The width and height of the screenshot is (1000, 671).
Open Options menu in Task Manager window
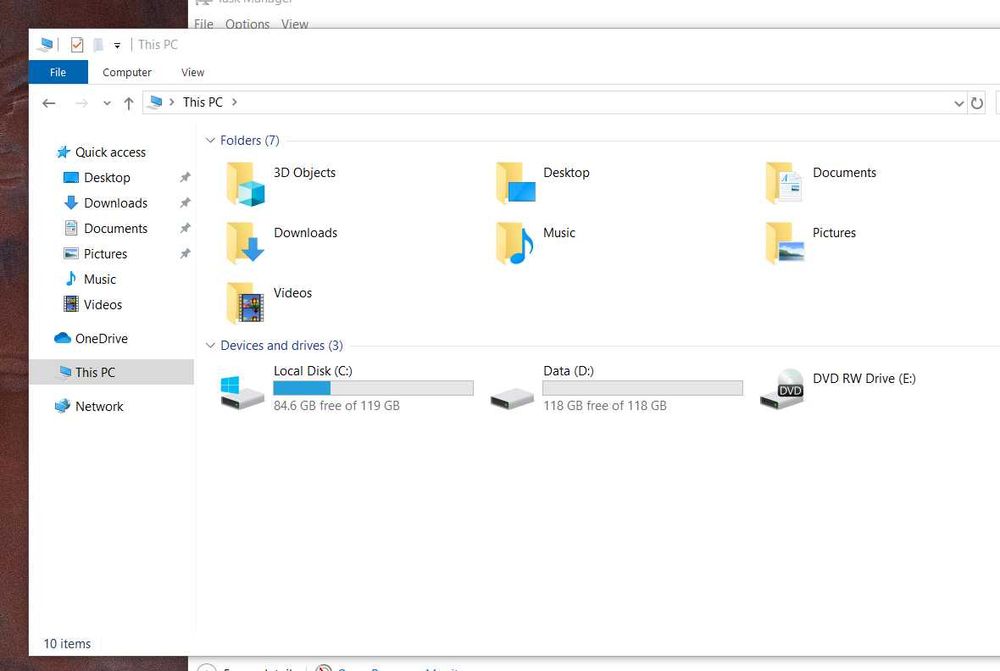click(x=247, y=24)
